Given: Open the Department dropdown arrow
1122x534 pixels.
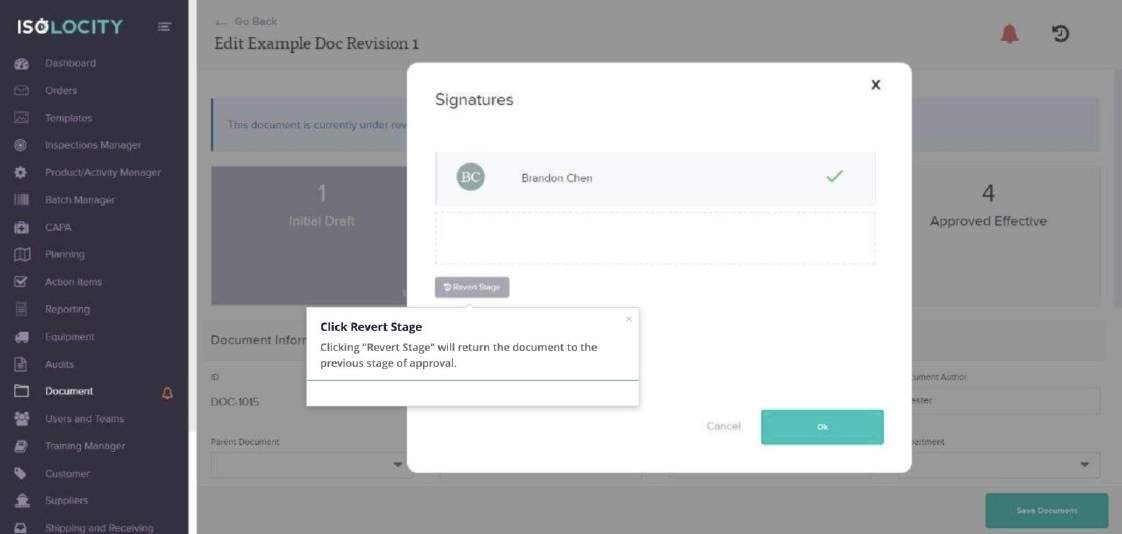Looking at the screenshot, I should point(1085,465).
